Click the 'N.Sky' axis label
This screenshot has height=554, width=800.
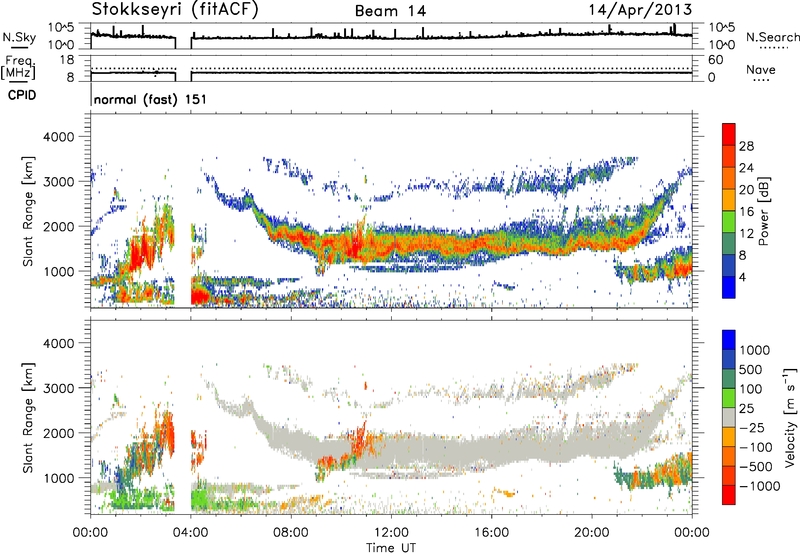click(19, 37)
